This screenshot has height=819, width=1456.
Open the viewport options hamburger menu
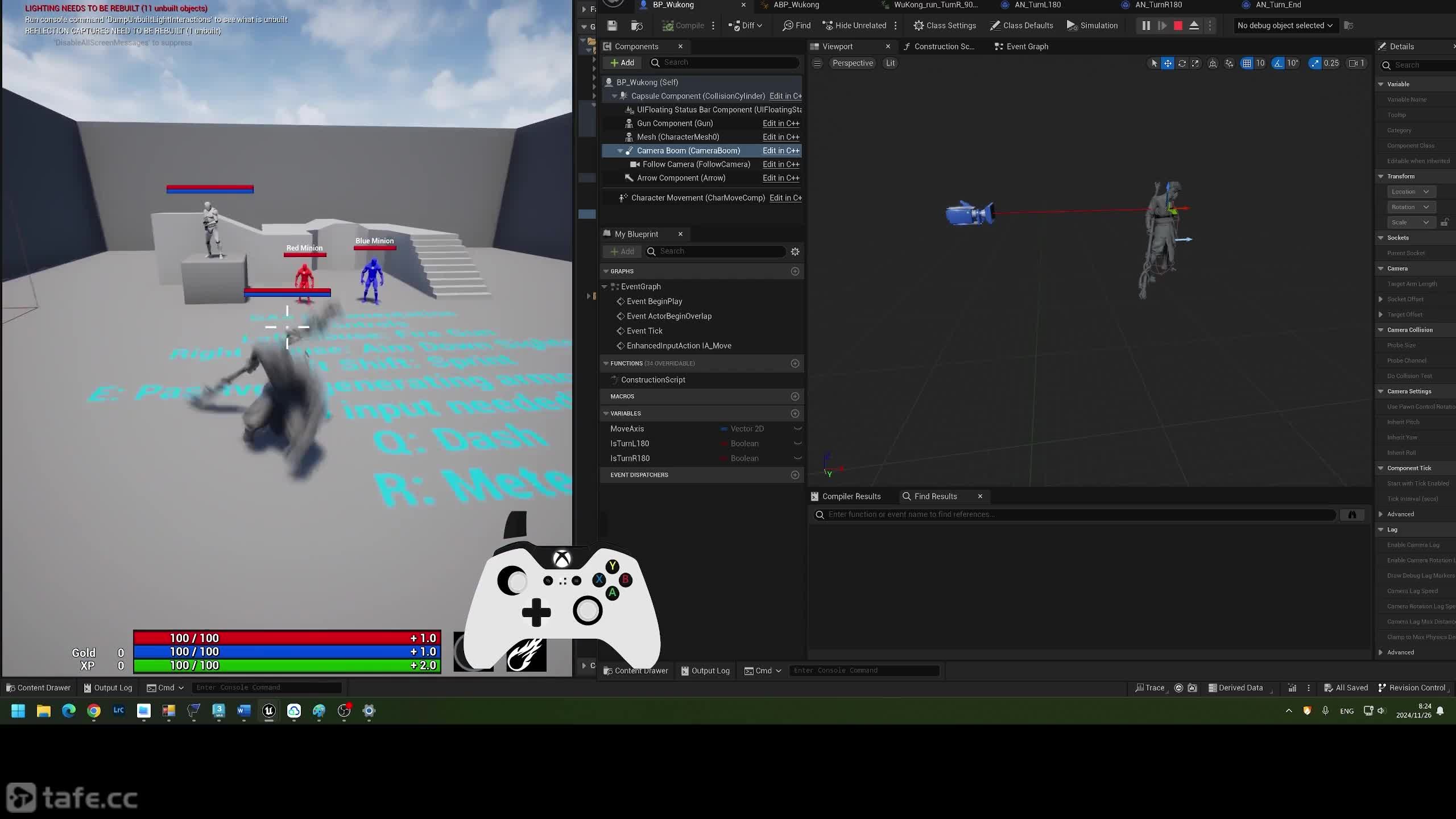pyautogui.click(x=817, y=63)
